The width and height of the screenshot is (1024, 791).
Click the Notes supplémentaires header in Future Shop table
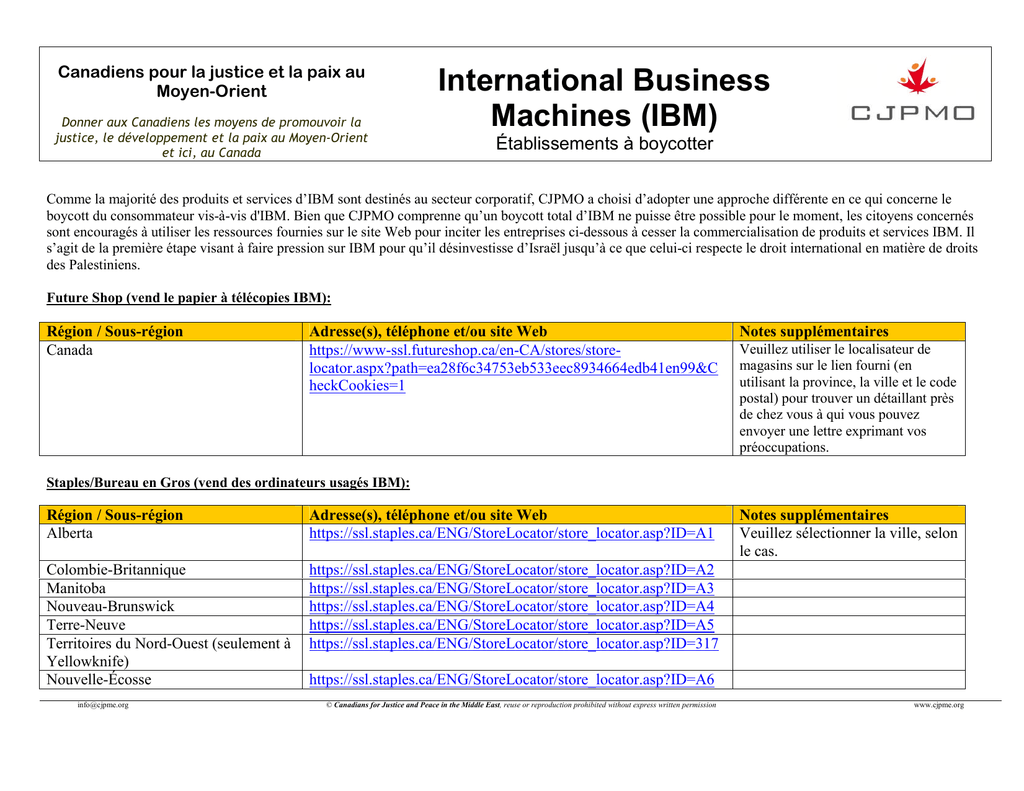click(814, 331)
